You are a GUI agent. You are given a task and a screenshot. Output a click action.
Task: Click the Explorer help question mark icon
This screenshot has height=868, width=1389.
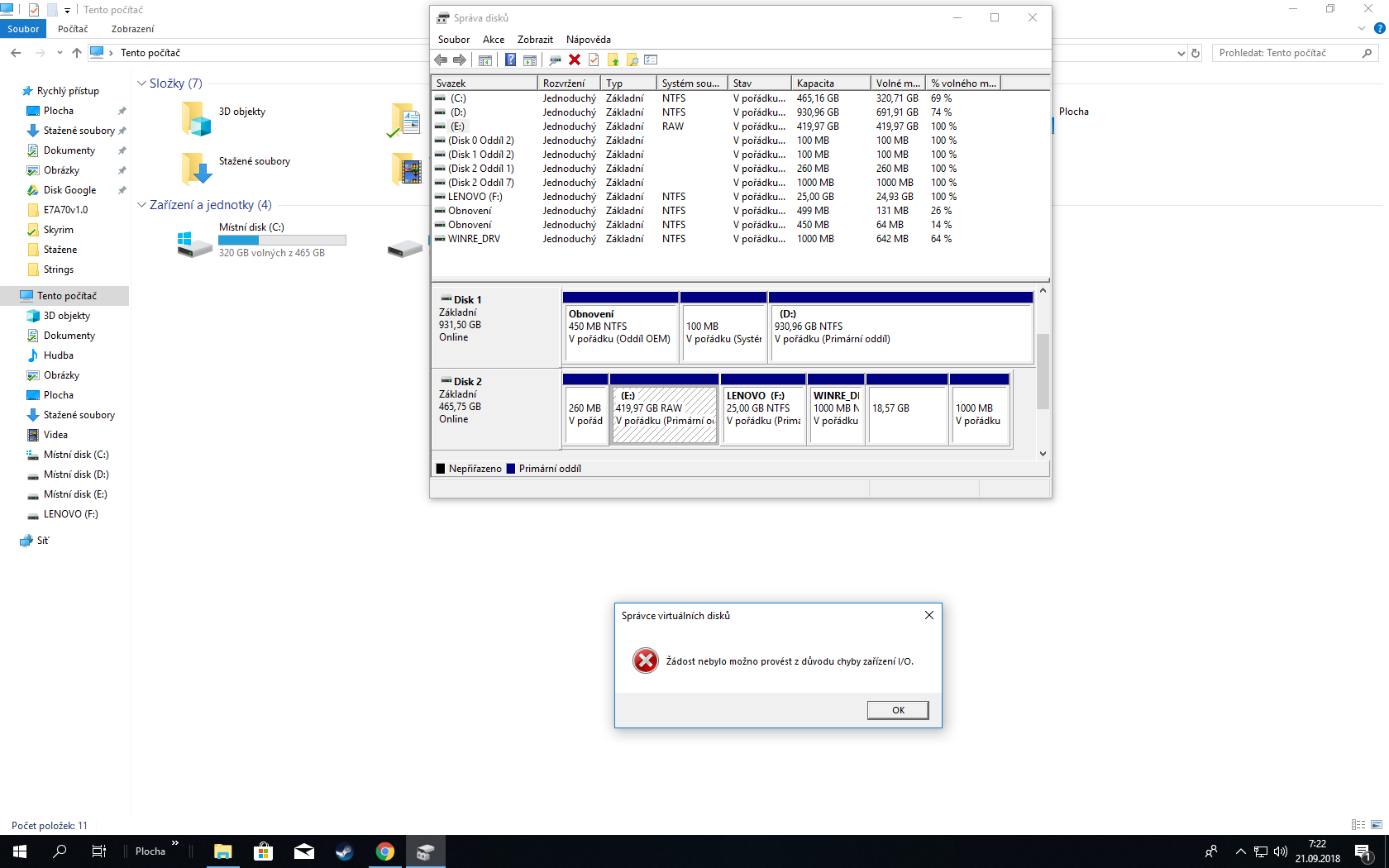click(1379, 28)
